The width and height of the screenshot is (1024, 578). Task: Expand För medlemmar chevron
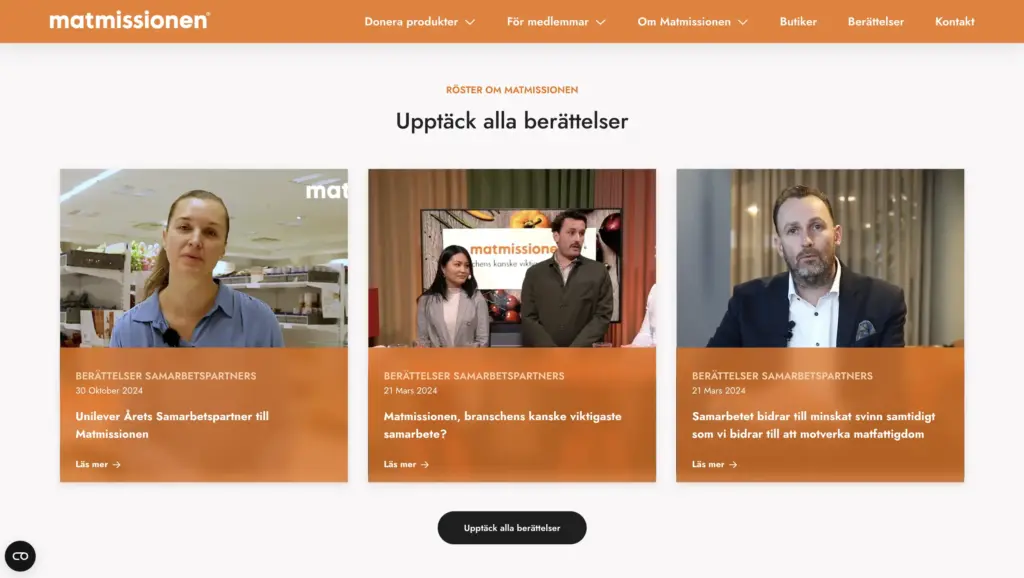pyautogui.click(x=601, y=22)
